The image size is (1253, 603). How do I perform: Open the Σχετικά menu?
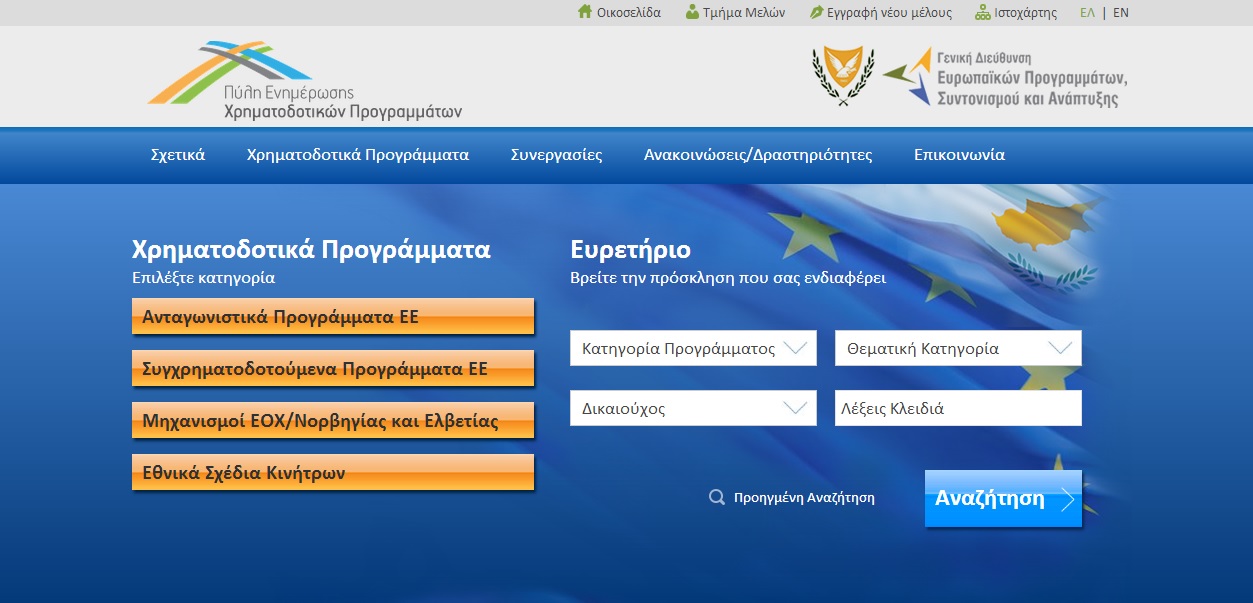[178, 155]
